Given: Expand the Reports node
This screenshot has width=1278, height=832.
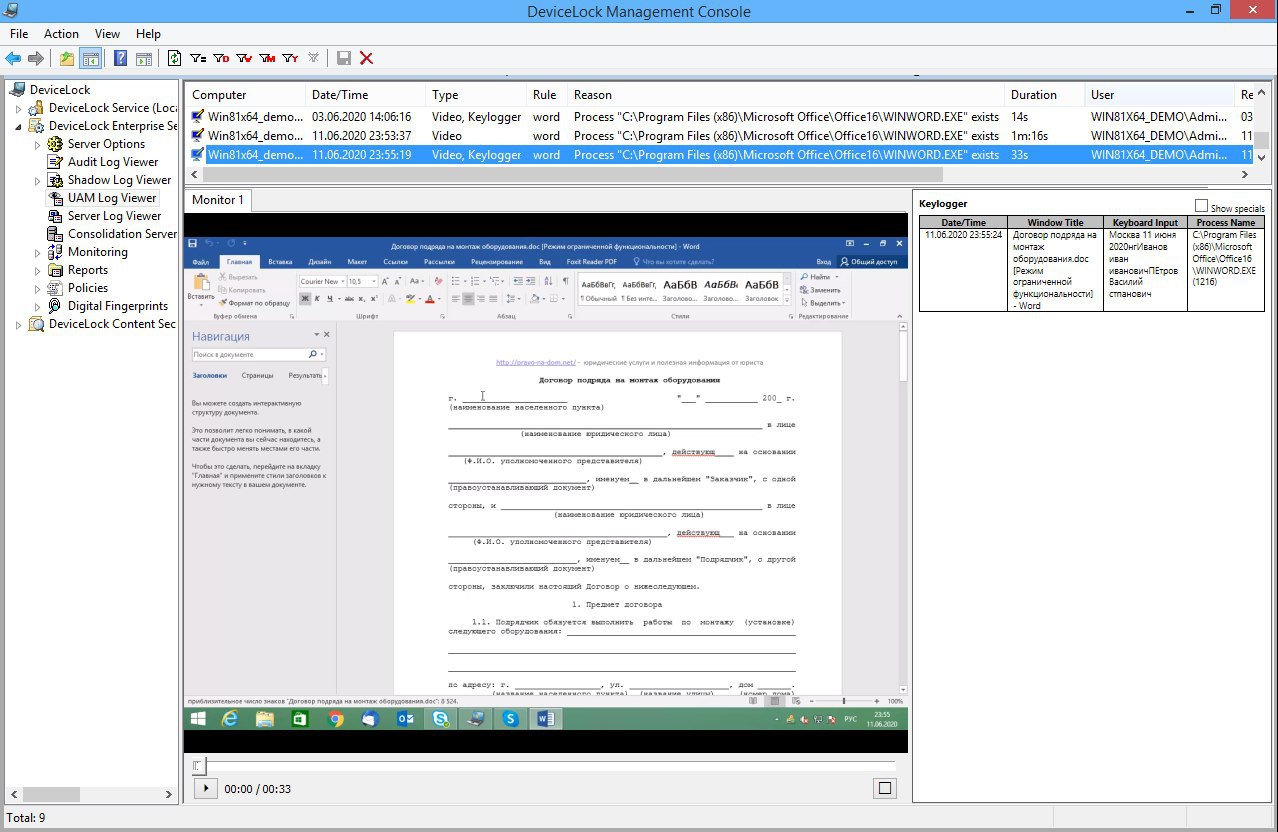Looking at the screenshot, I should 38,270.
